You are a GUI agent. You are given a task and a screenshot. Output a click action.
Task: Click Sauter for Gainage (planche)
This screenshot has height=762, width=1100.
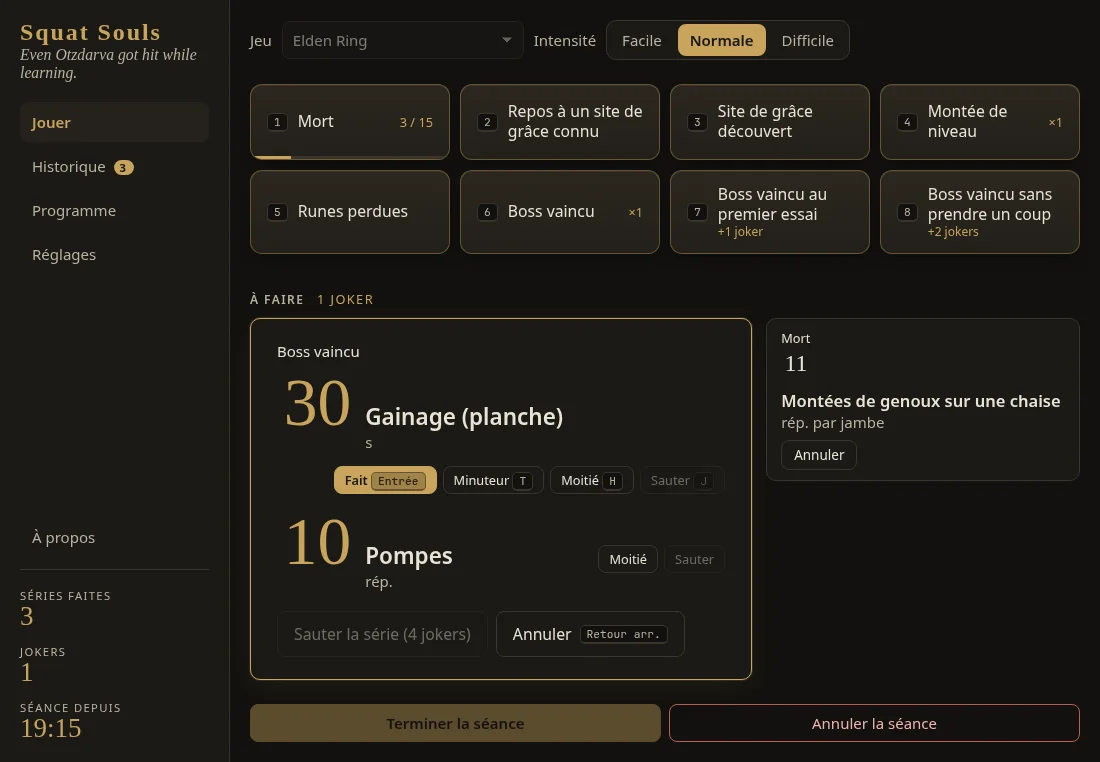tap(682, 481)
